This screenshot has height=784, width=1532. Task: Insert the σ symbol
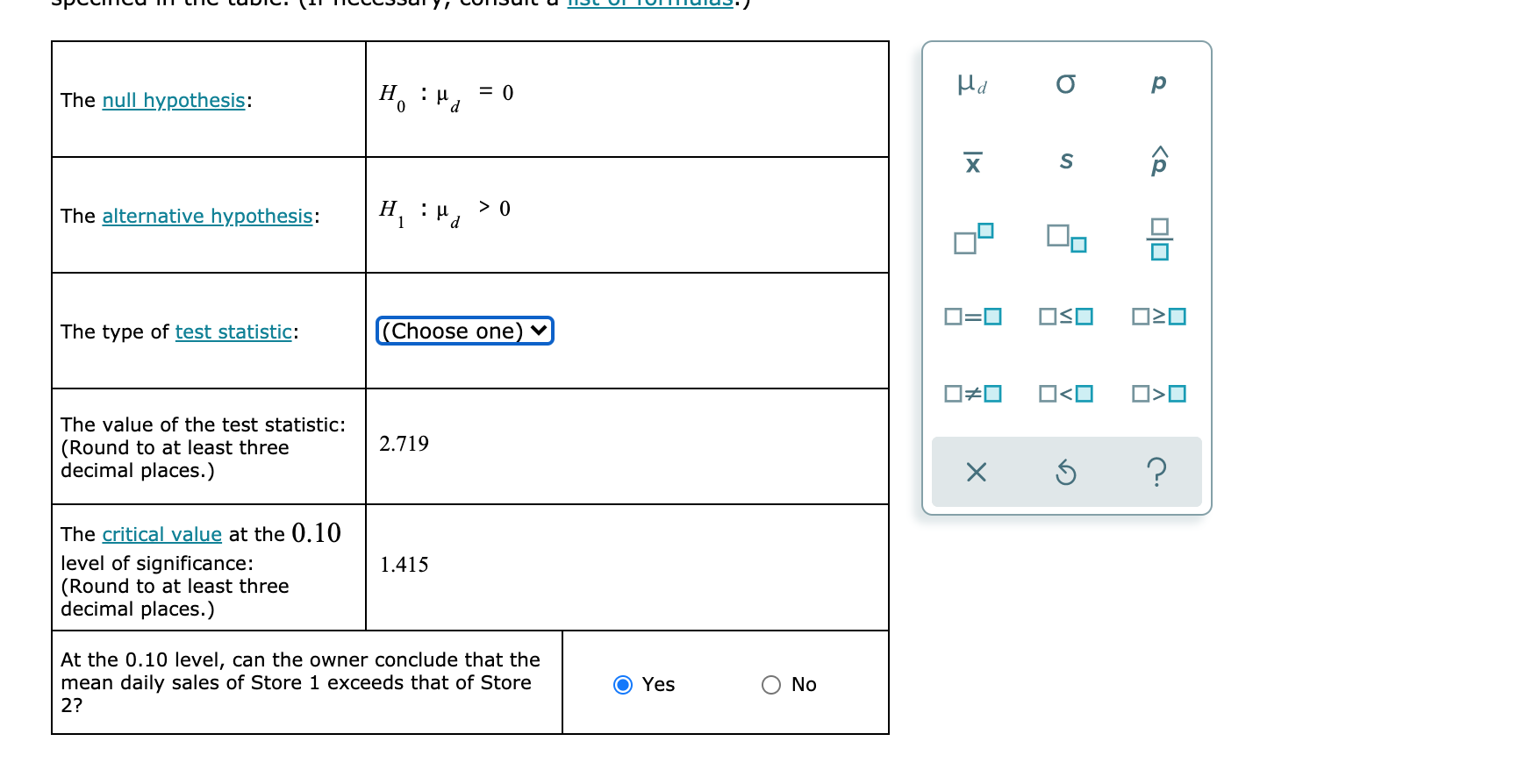tap(1065, 84)
